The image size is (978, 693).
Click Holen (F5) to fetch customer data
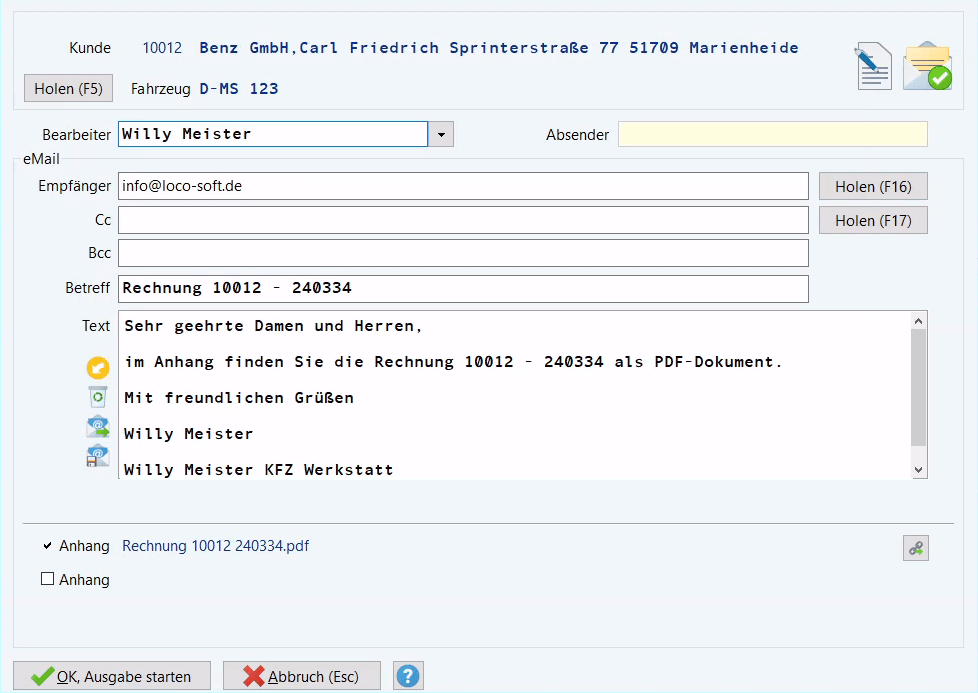[67, 88]
